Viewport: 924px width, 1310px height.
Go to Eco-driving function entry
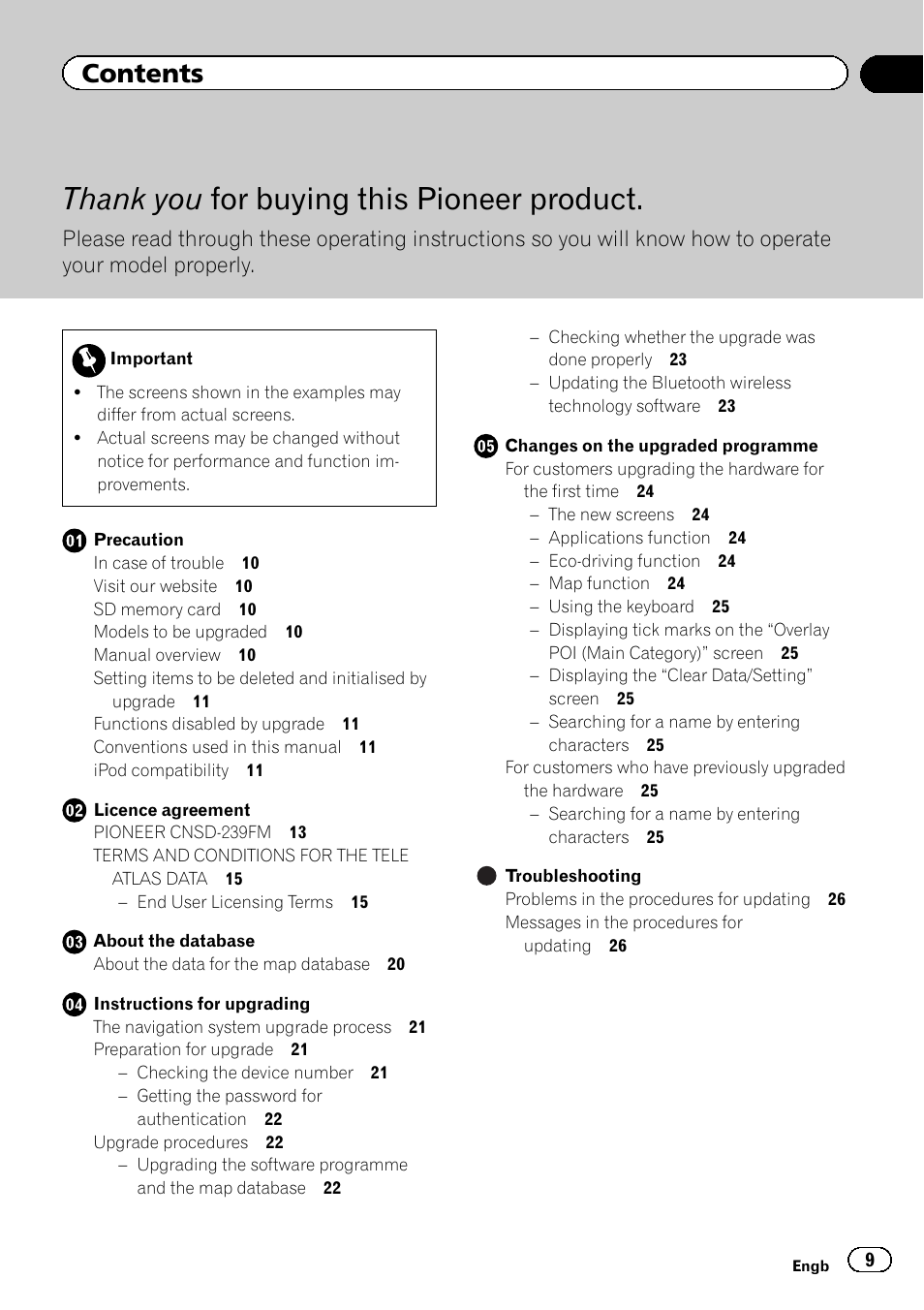click(x=624, y=561)
